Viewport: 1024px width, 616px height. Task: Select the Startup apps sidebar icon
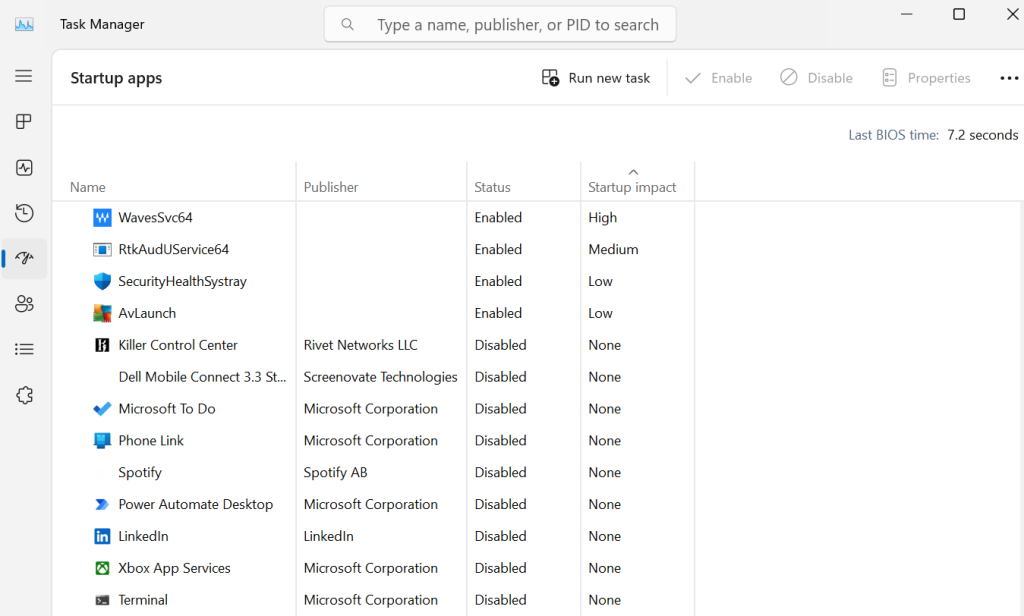(x=24, y=258)
